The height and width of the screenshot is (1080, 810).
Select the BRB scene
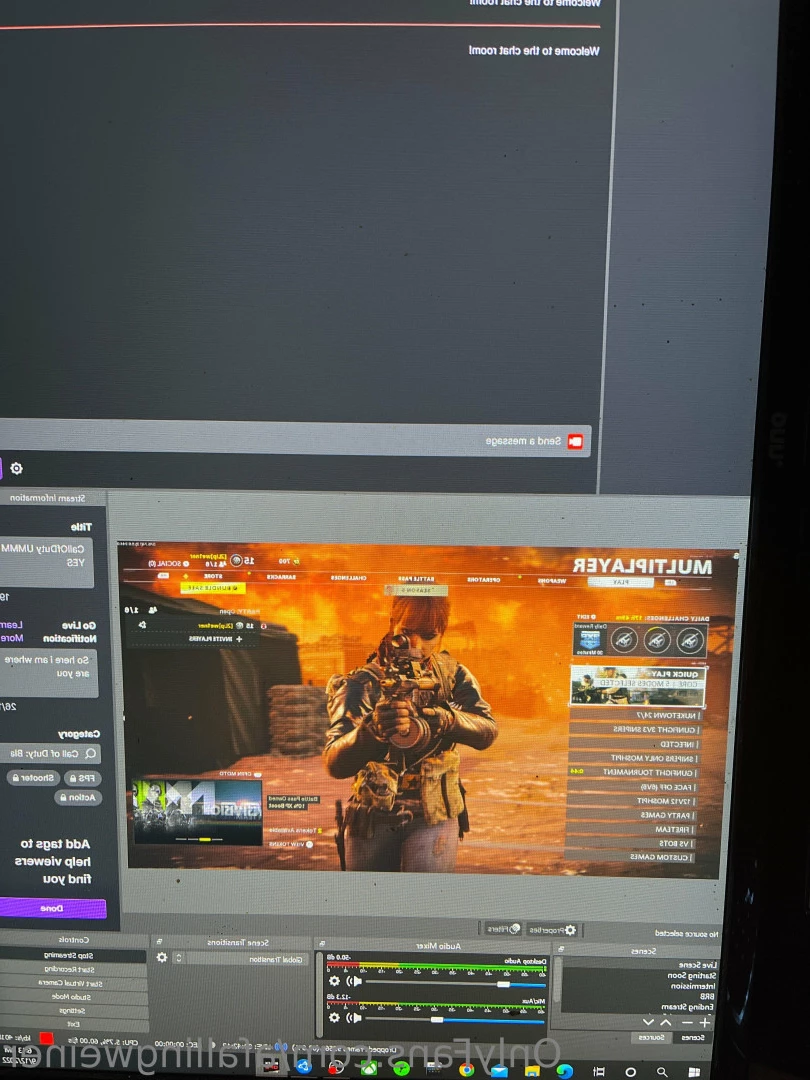coord(707,996)
